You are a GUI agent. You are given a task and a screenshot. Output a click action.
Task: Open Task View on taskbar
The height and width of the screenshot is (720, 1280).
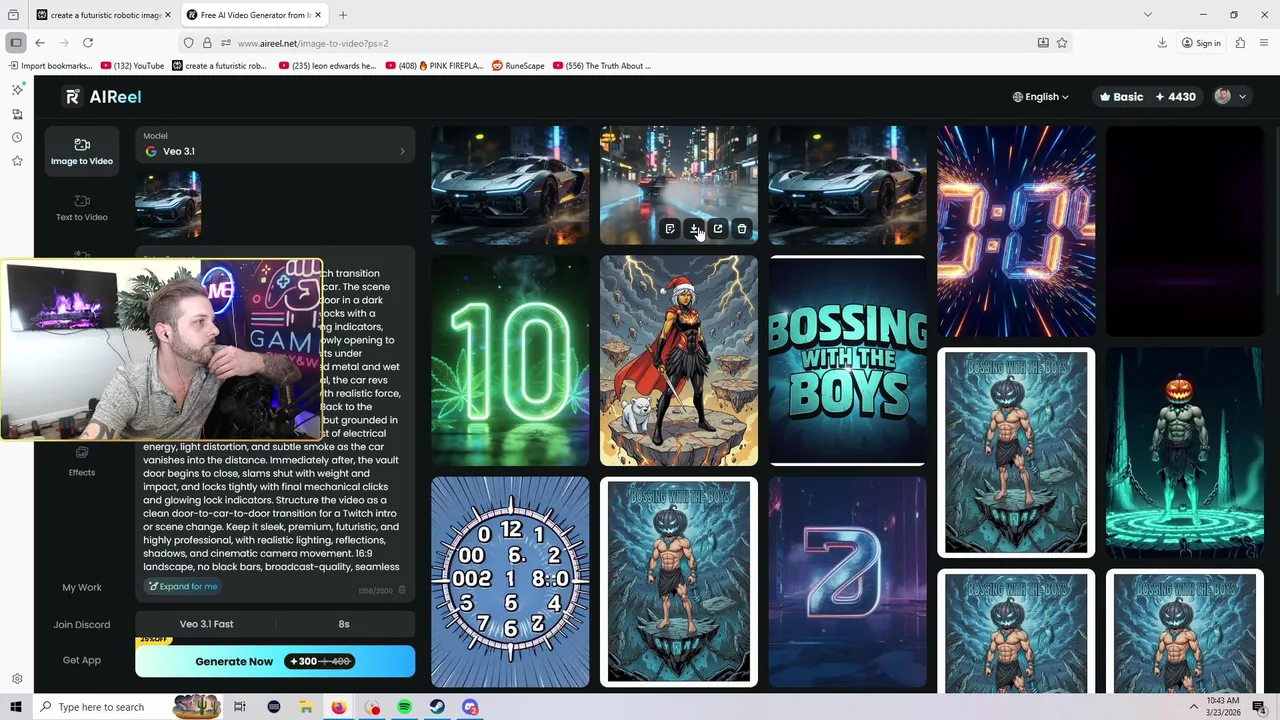[x=240, y=707]
